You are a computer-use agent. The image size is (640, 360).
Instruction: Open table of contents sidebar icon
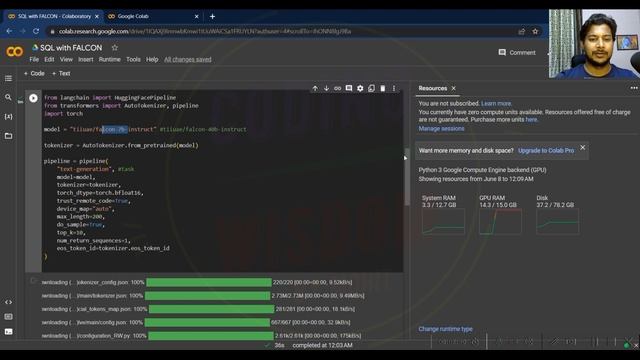(8, 78)
